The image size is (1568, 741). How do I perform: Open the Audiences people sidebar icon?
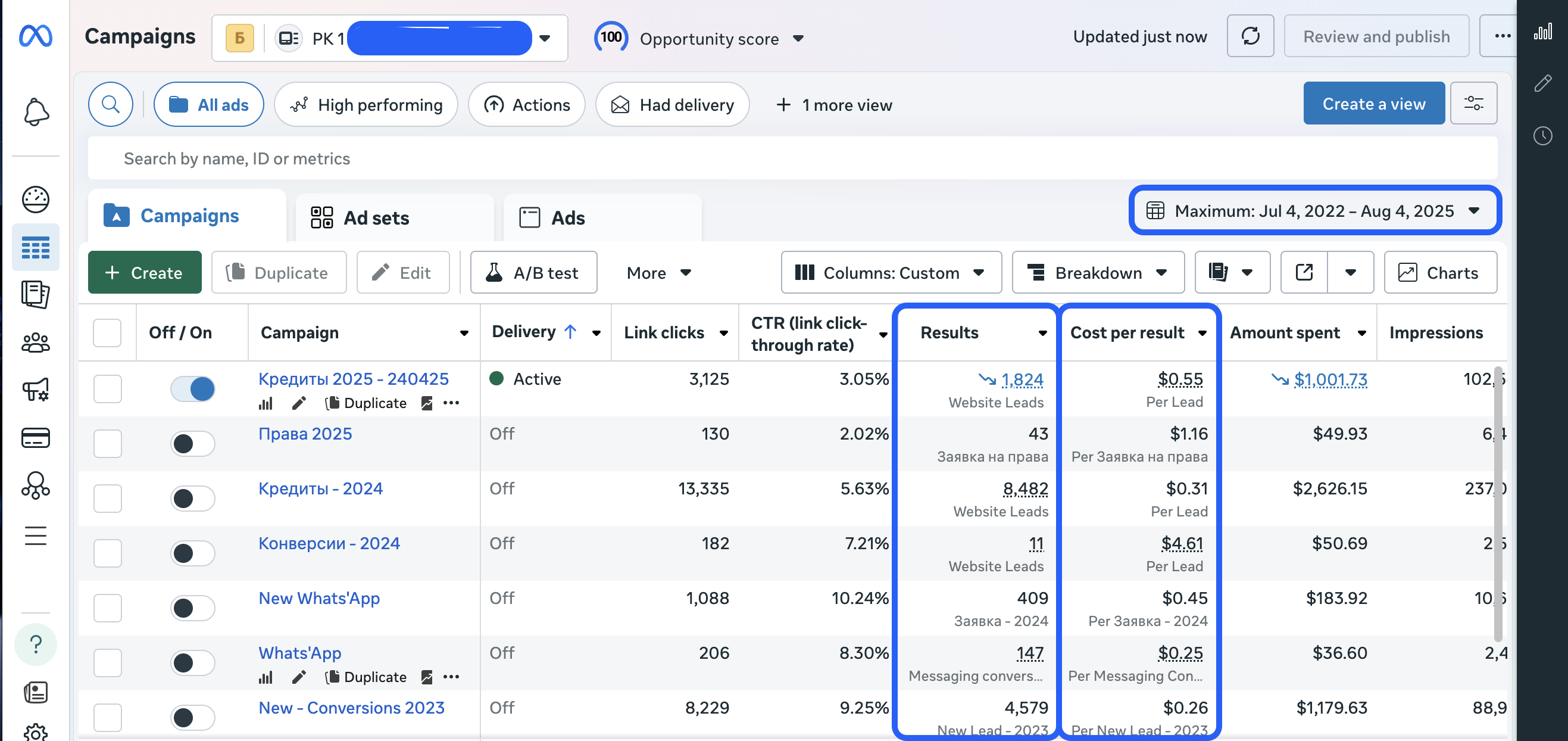pyautogui.click(x=35, y=343)
